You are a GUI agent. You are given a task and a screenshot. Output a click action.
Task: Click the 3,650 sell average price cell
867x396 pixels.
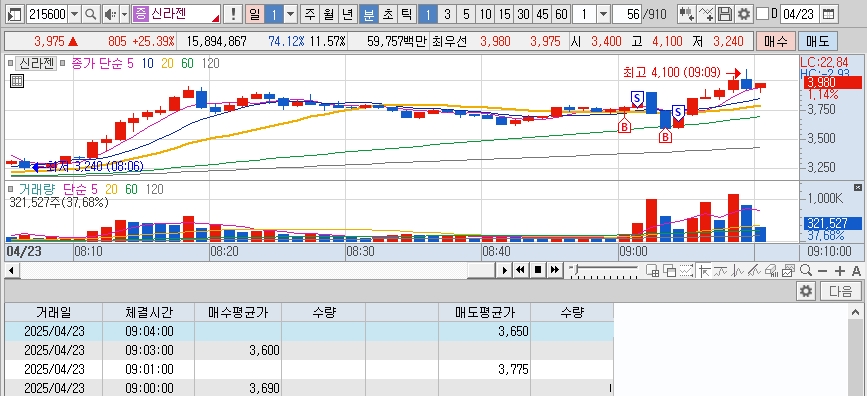tap(484, 331)
